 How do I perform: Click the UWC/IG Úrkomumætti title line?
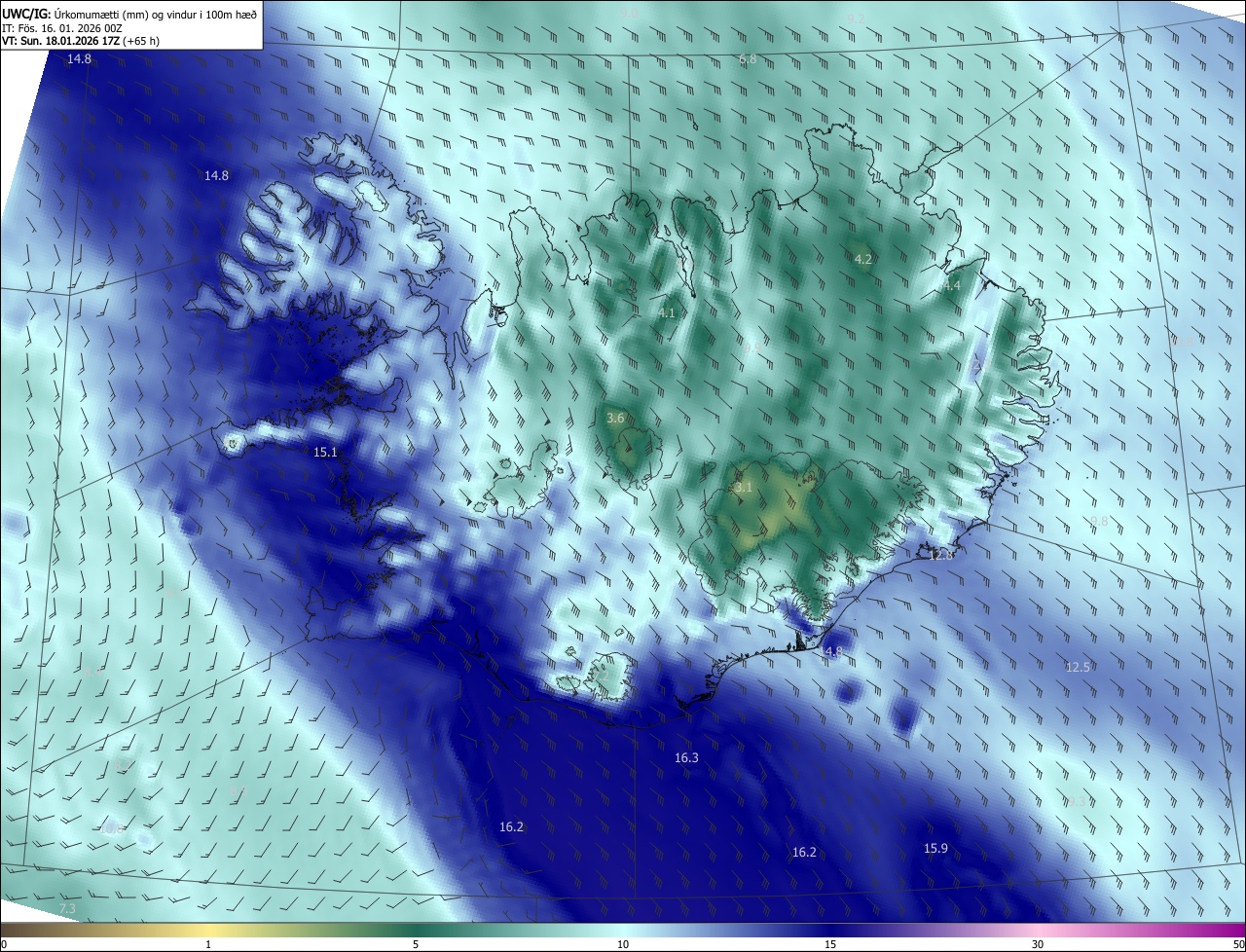click(x=129, y=13)
